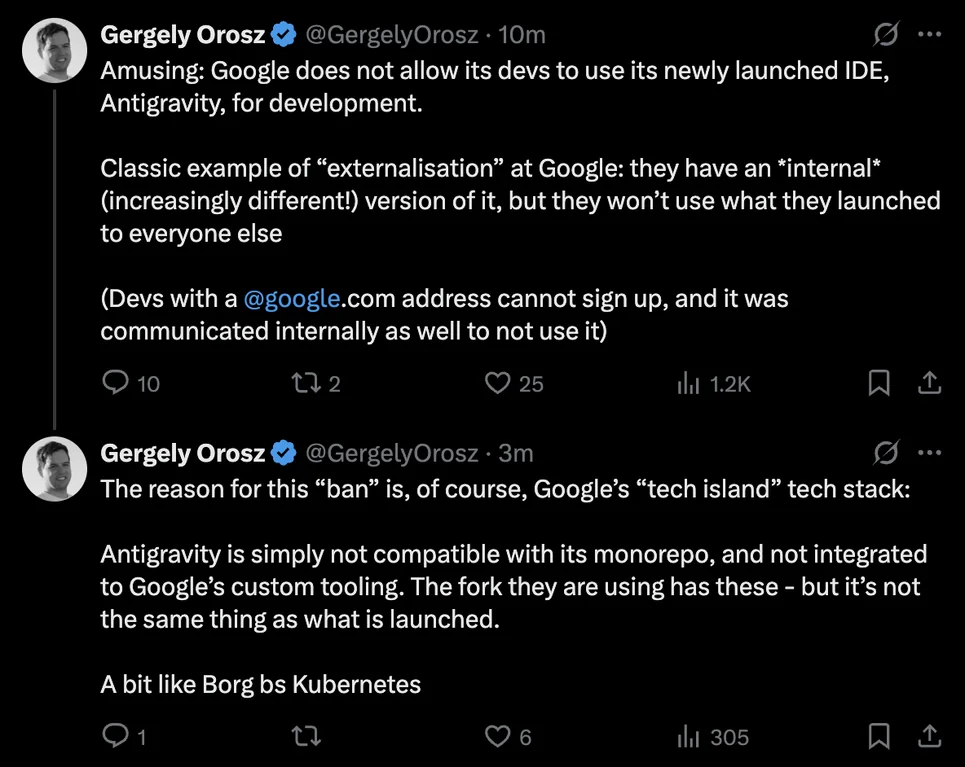The width and height of the screenshot is (965, 767).
Task: Like the first tweet with 25 likes
Action: 498,383
